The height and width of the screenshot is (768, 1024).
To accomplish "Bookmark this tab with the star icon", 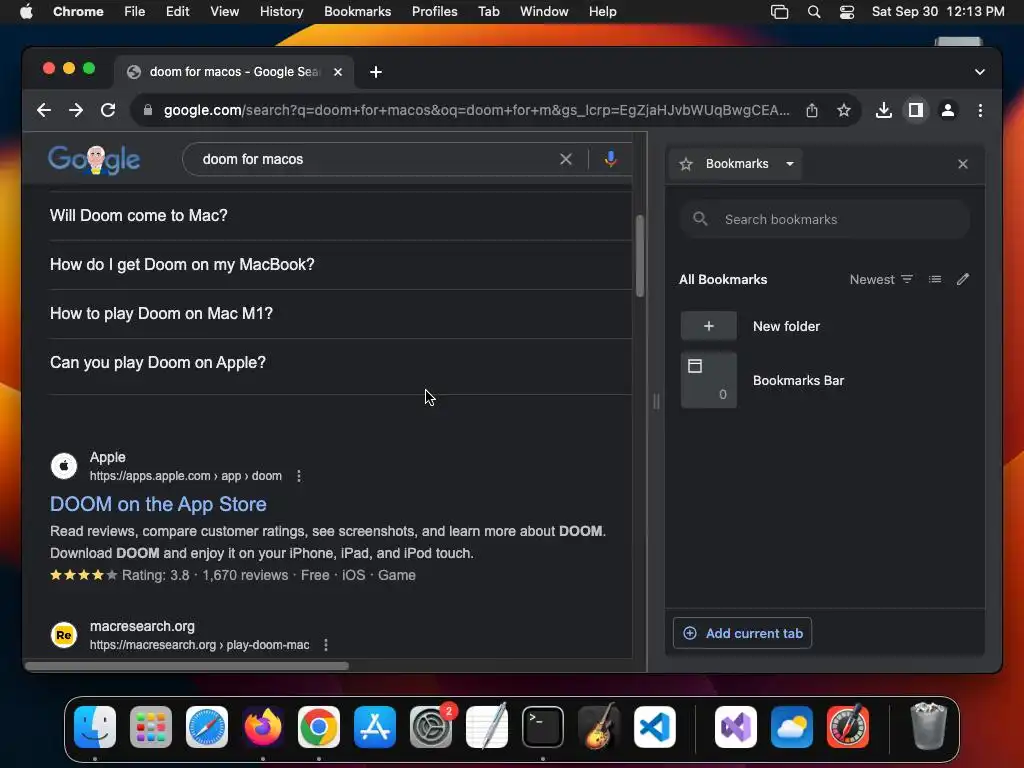I will pyautogui.click(x=844, y=110).
